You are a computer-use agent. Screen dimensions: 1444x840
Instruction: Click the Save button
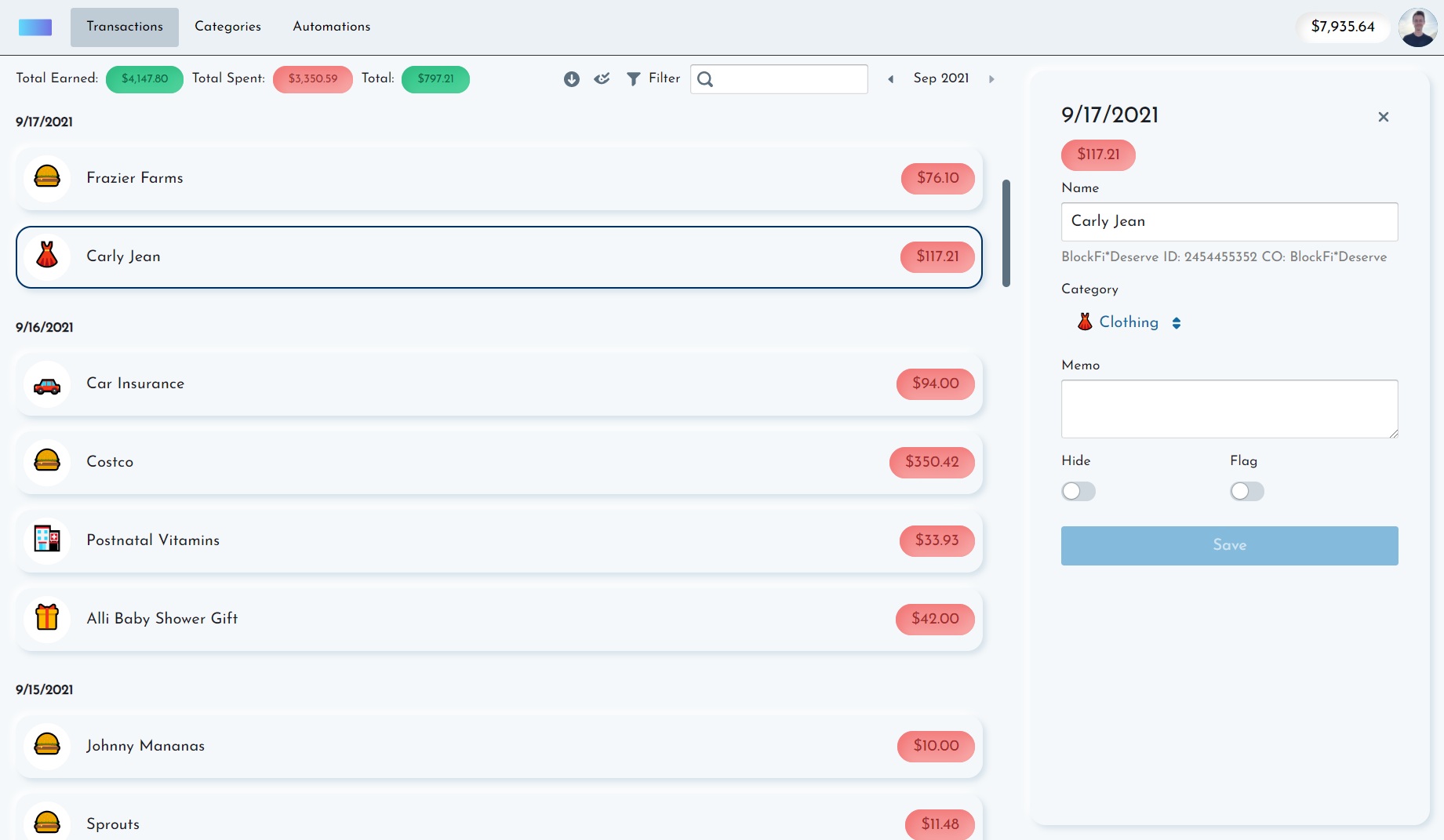1229,546
